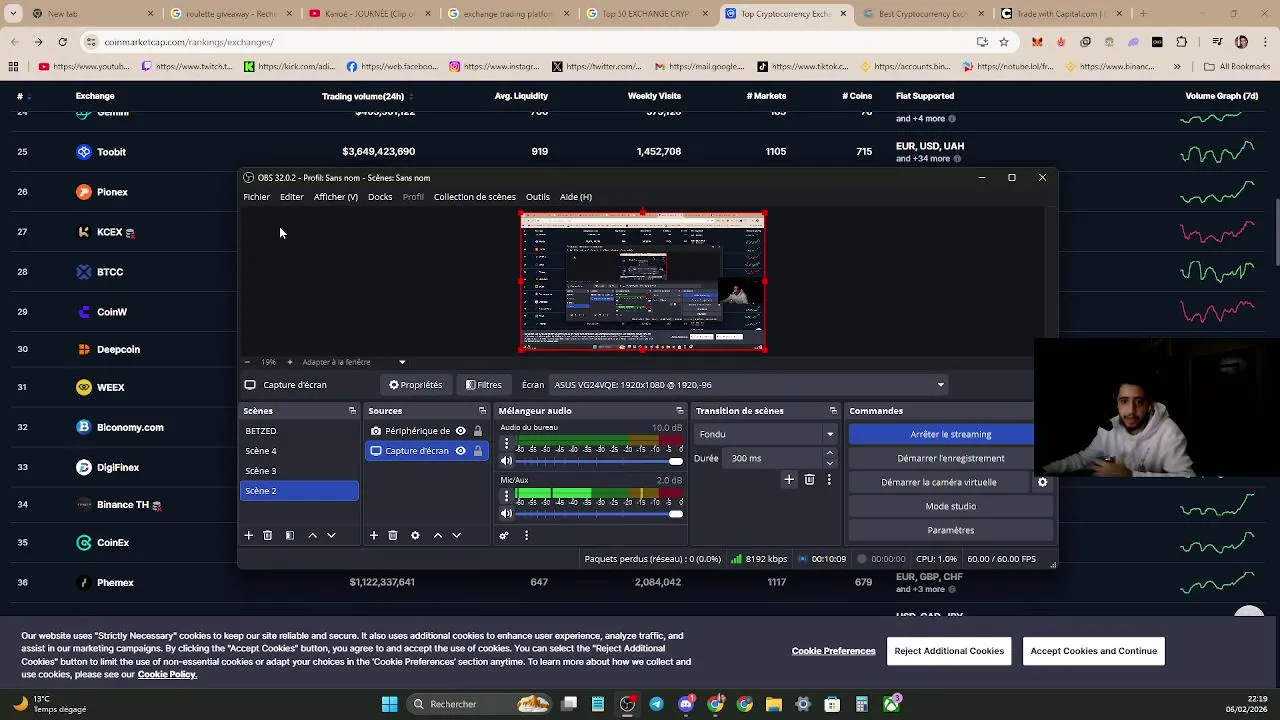Remove the selected source in OBS

click(x=392, y=536)
